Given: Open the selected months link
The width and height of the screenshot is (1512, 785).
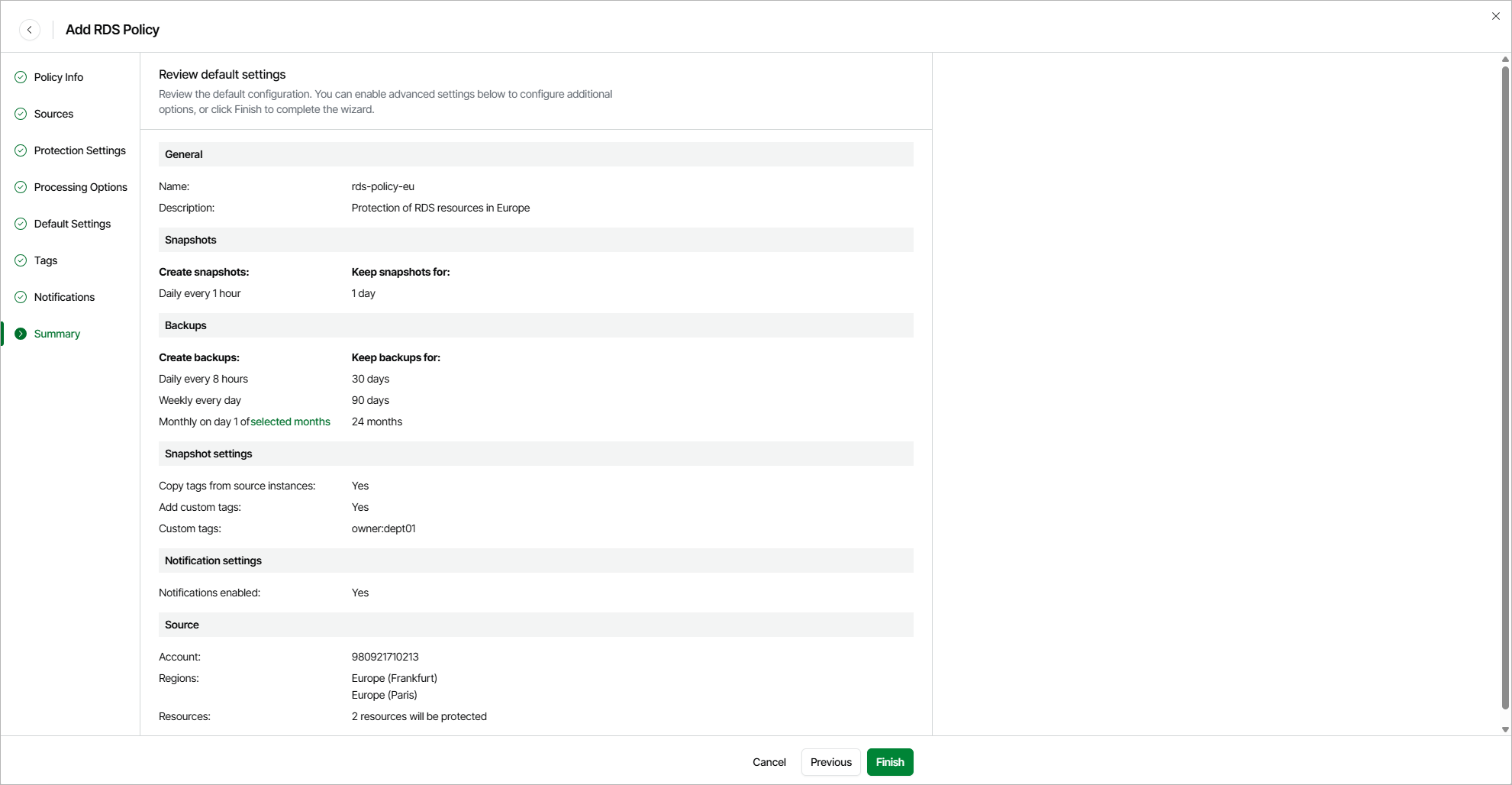Looking at the screenshot, I should coord(290,422).
